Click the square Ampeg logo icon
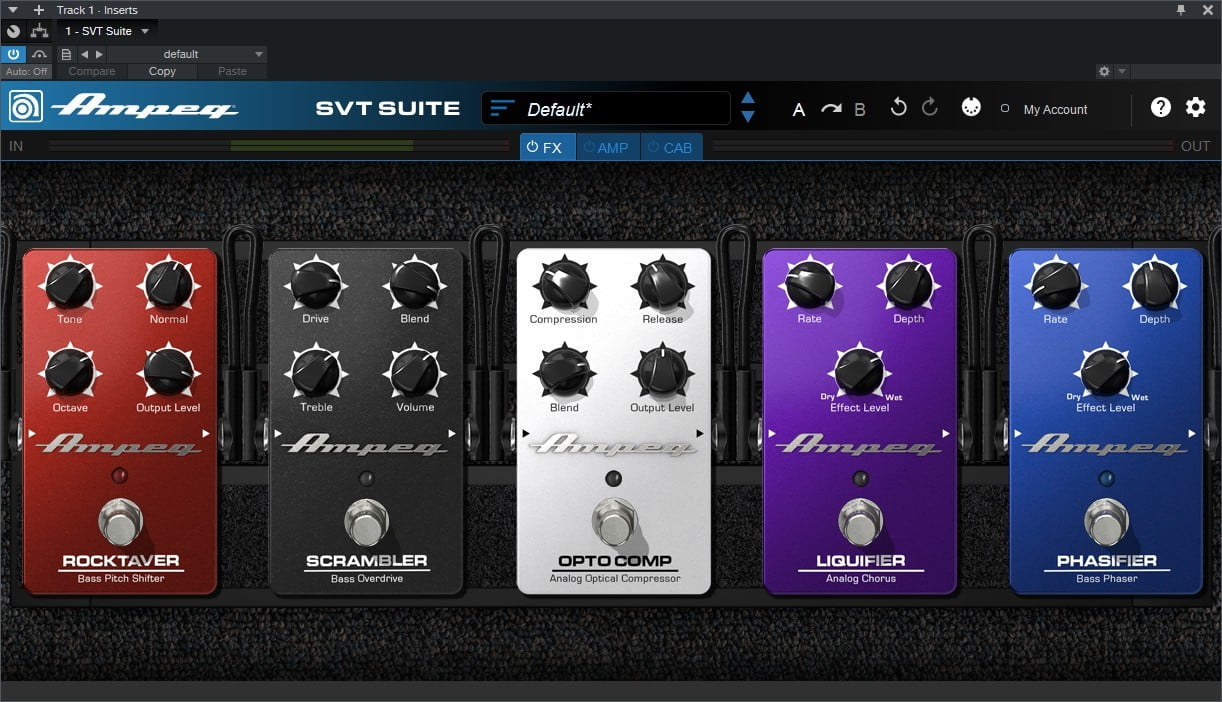 pyautogui.click(x=25, y=108)
